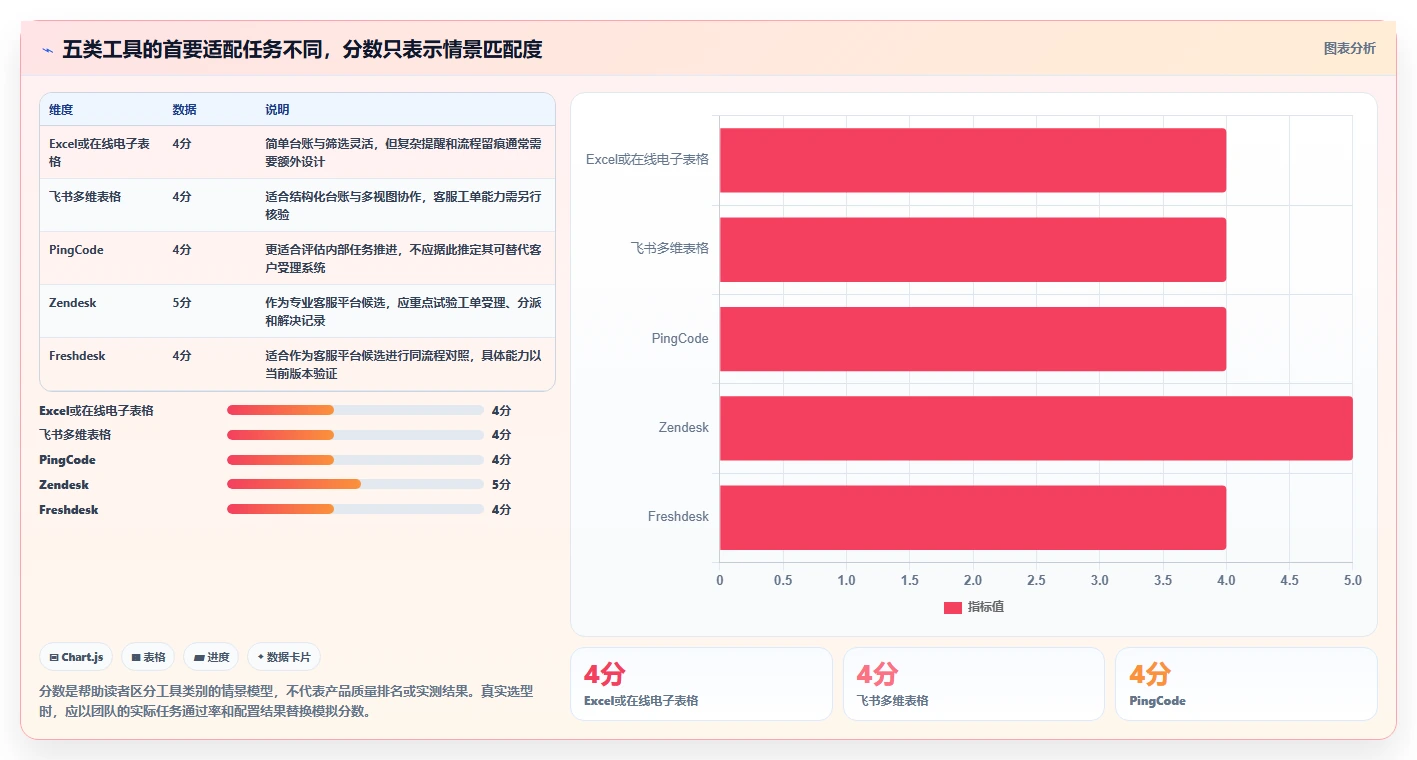Viewport: 1417px width, 760px height.
Task: Click the red 指标值 legend color box
Action: click(x=952, y=607)
